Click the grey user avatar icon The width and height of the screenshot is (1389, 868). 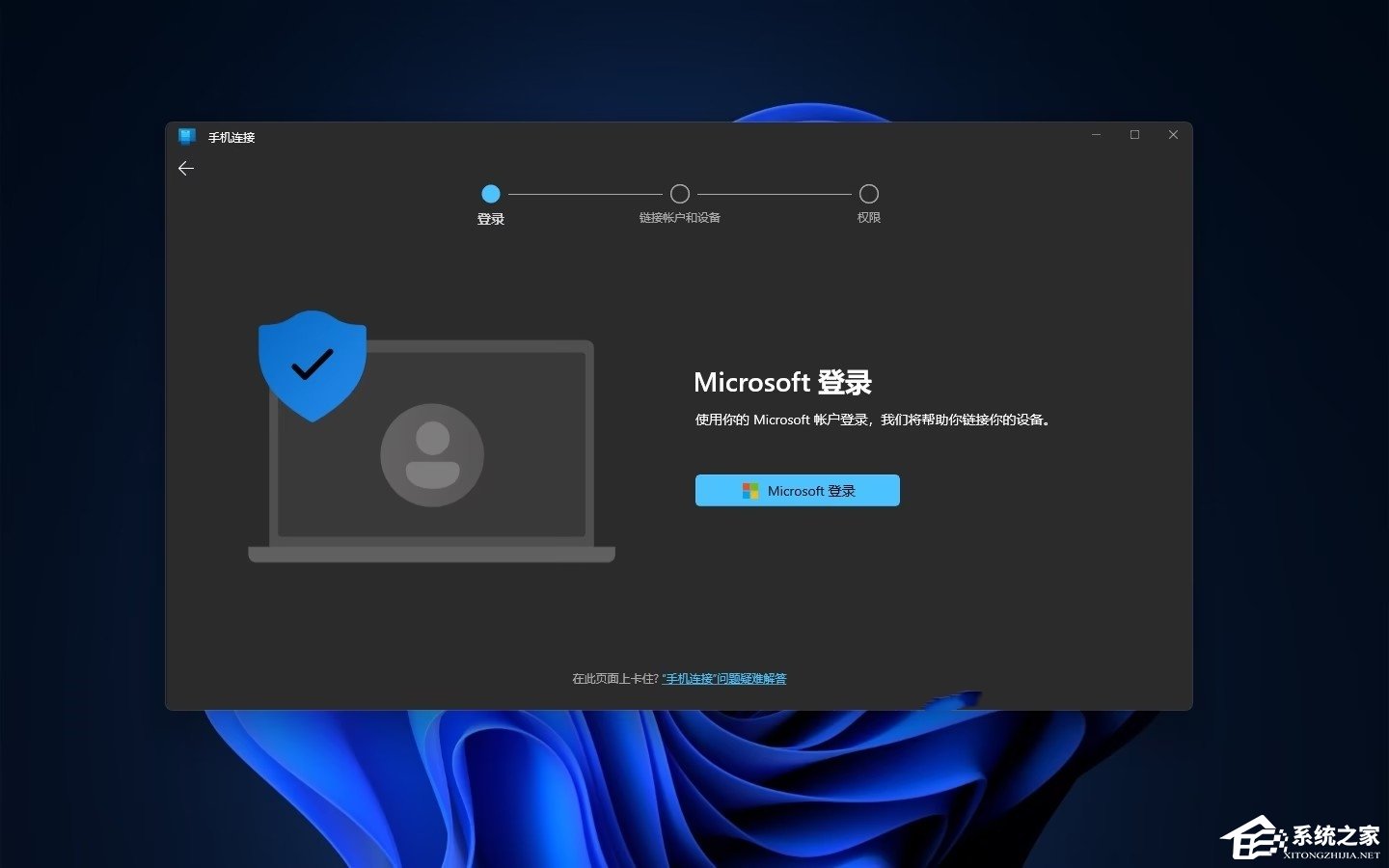431,455
